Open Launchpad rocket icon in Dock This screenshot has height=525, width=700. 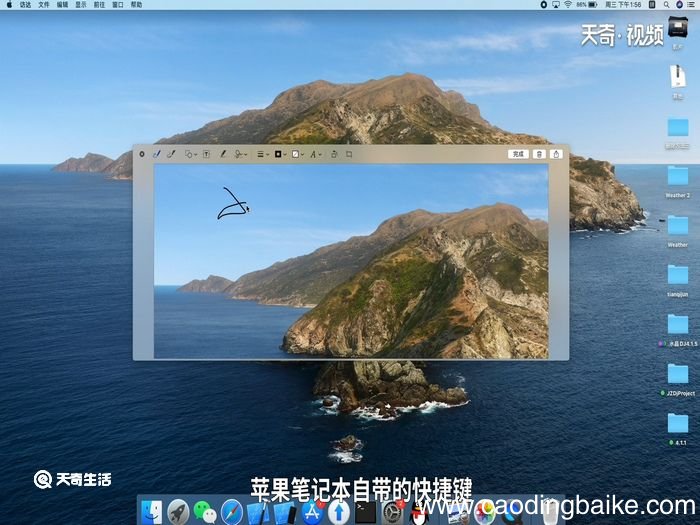tap(178, 512)
